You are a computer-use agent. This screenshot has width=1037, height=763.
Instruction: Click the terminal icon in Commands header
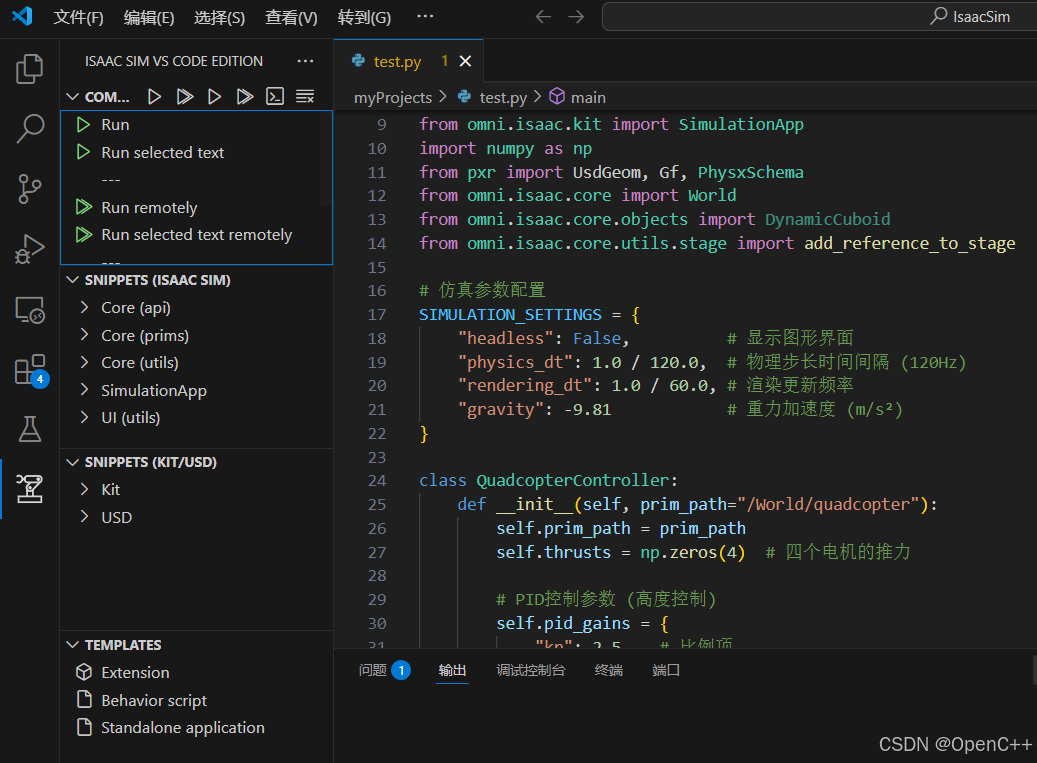click(275, 97)
